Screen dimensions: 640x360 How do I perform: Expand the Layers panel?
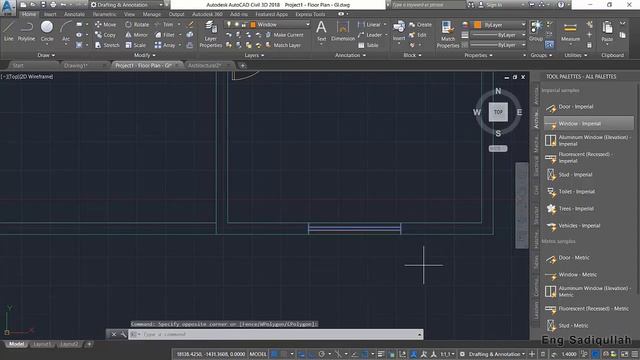pyautogui.click(x=254, y=55)
